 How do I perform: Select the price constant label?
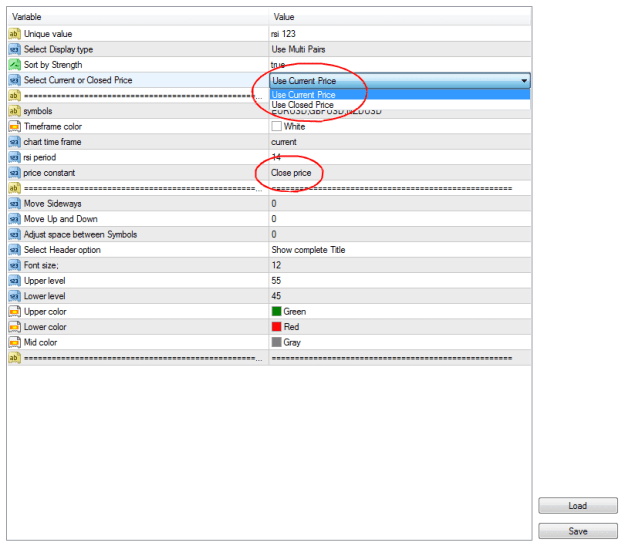49,173
